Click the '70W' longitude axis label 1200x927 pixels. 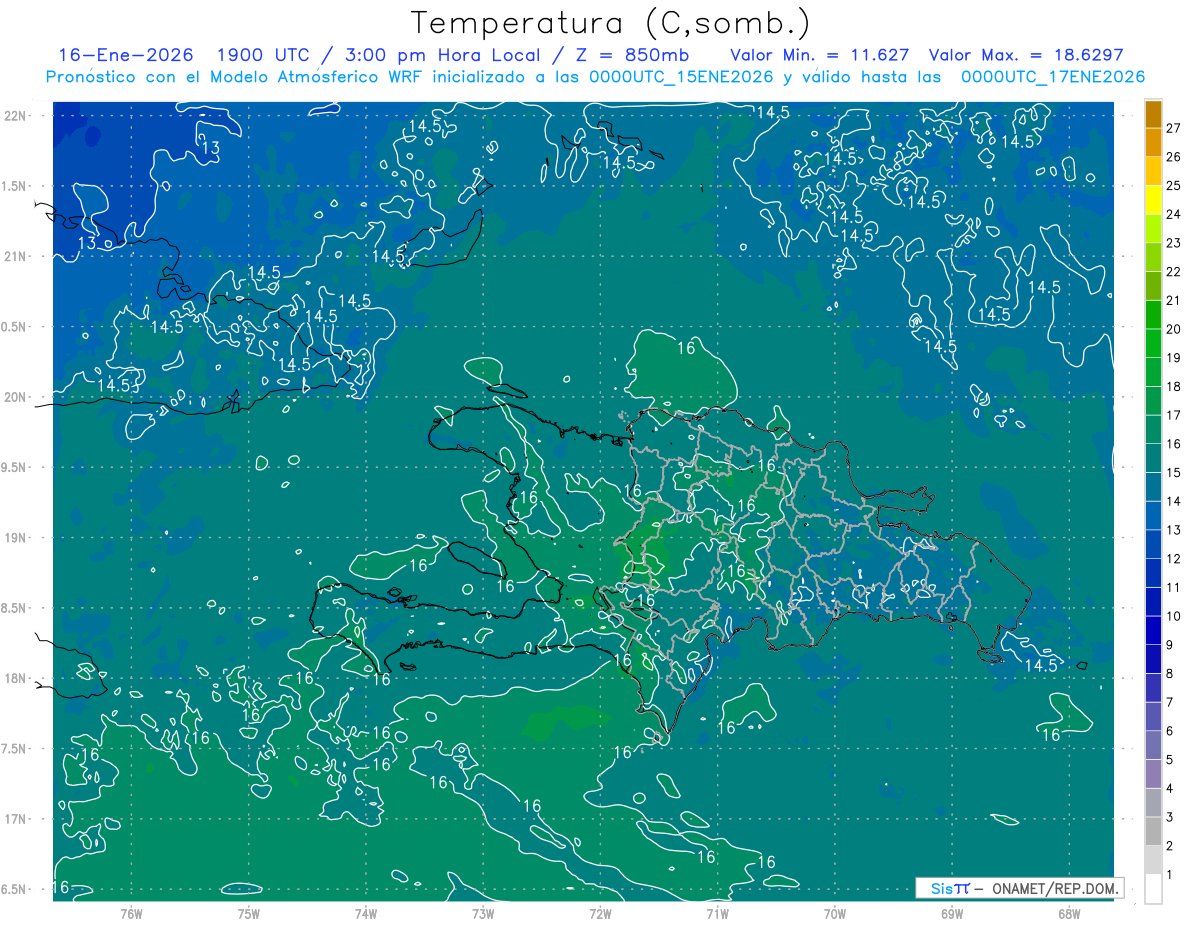pyautogui.click(x=834, y=913)
